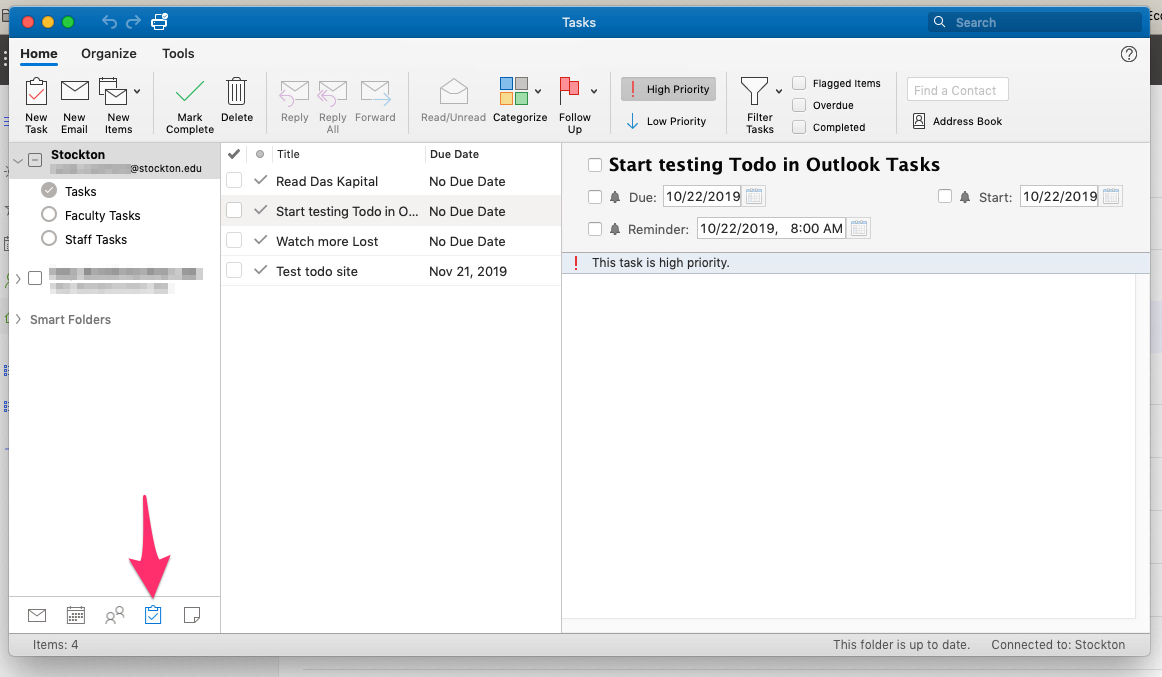Image resolution: width=1162 pixels, height=677 pixels.
Task: Open the Tools tab
Action: tap(178, 53)
